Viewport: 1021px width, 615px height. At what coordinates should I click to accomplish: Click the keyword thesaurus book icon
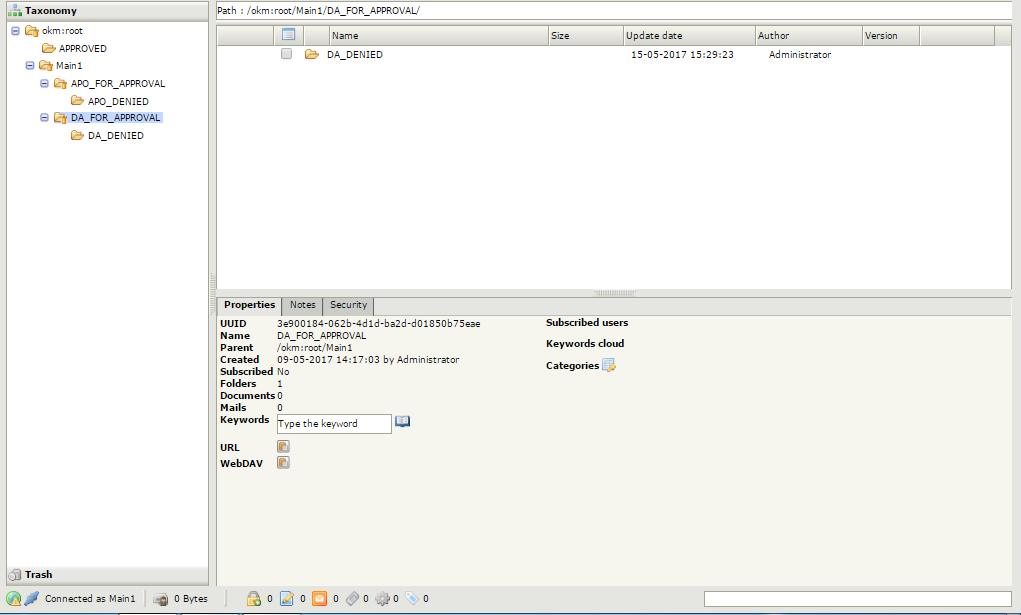tap(402, 422)
